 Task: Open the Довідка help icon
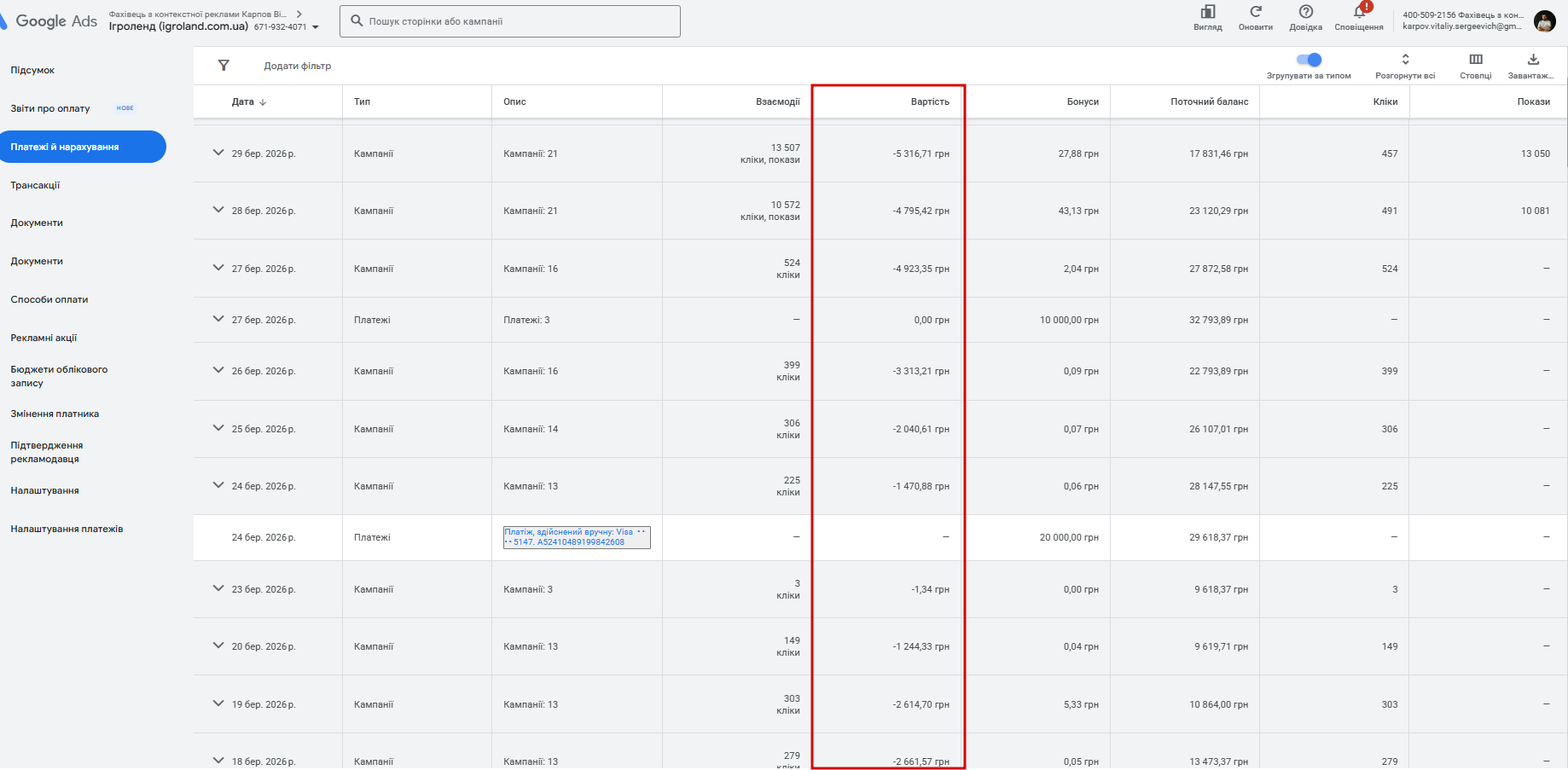[x=1306, y=12]
